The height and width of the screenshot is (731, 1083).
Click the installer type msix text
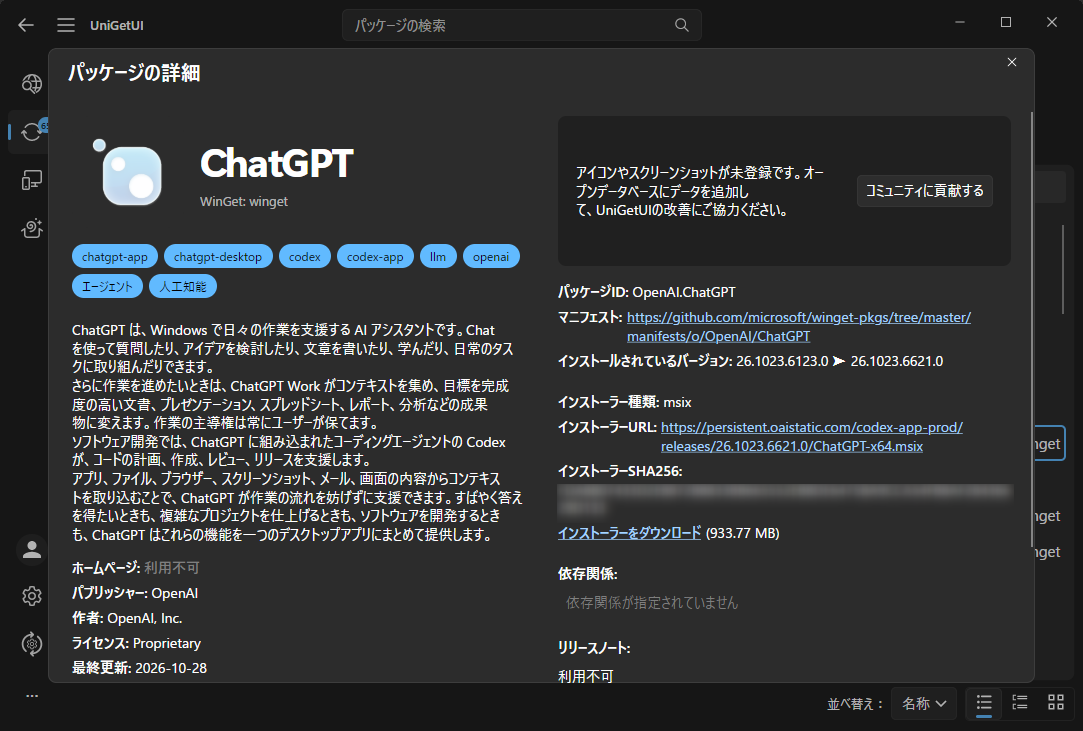(678, 403)
